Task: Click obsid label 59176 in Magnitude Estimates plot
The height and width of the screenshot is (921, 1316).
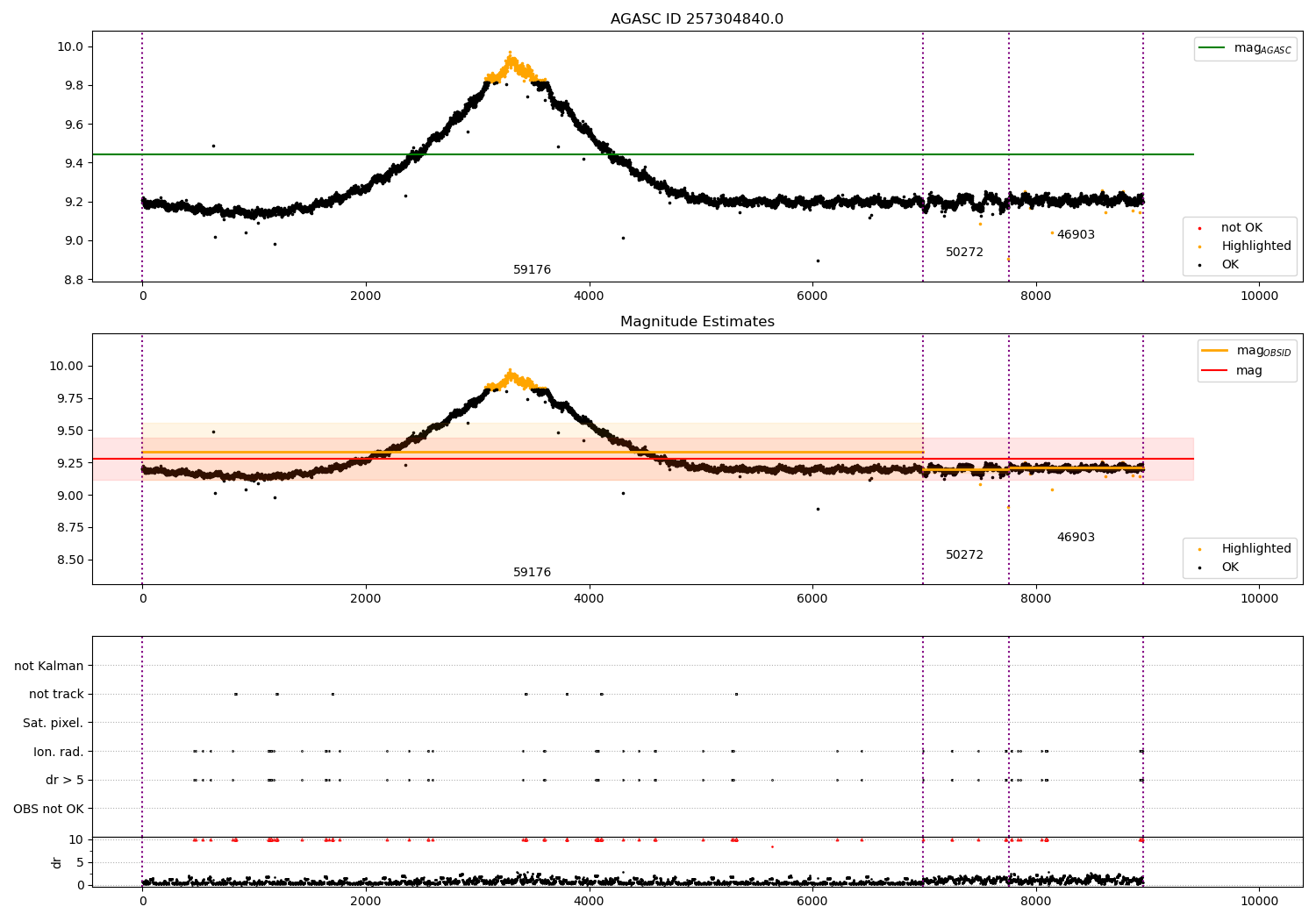Action: pyautogui.click(x=533, y=573)
